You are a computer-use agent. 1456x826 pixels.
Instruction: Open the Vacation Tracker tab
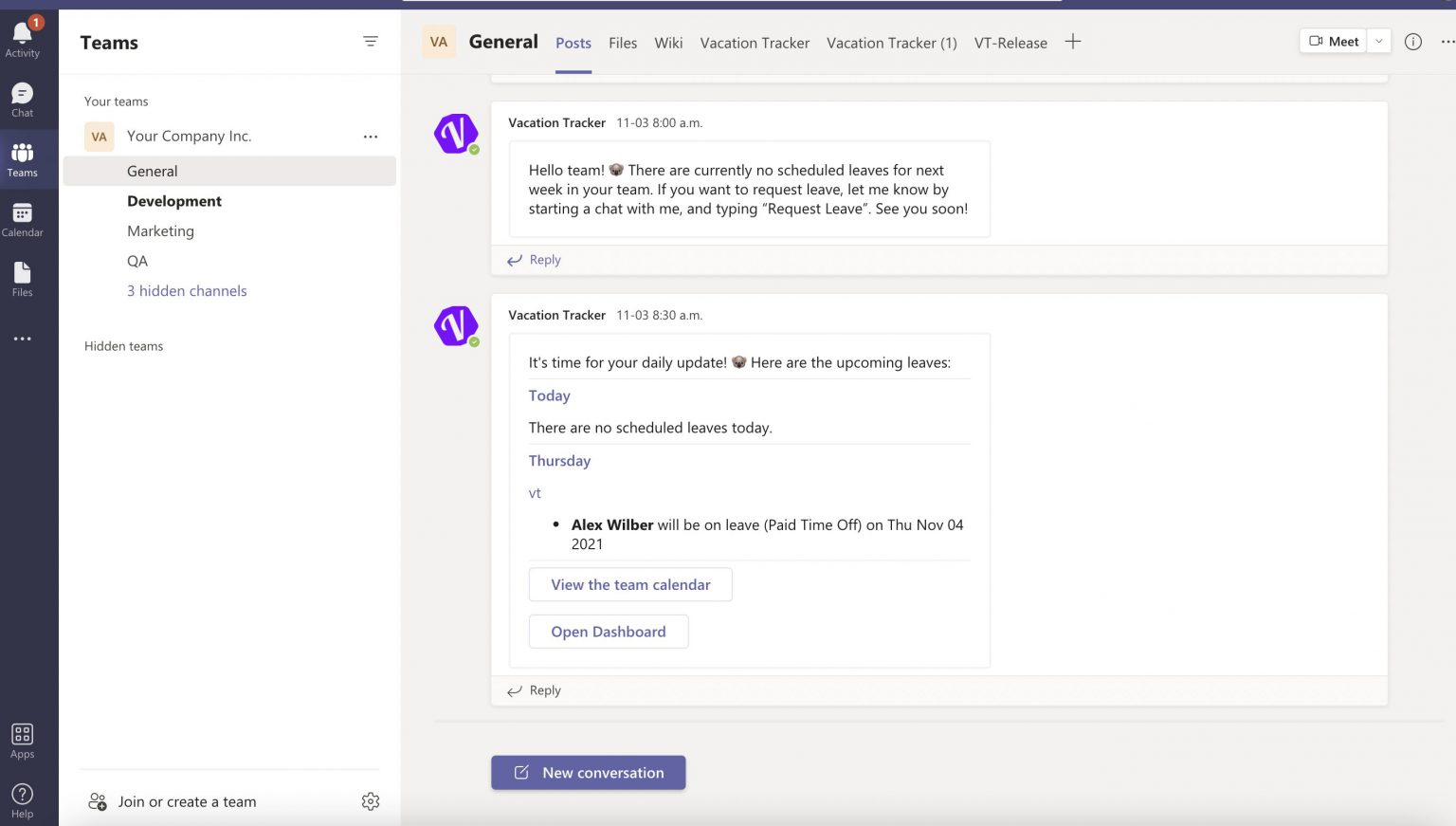coord(755,43)
